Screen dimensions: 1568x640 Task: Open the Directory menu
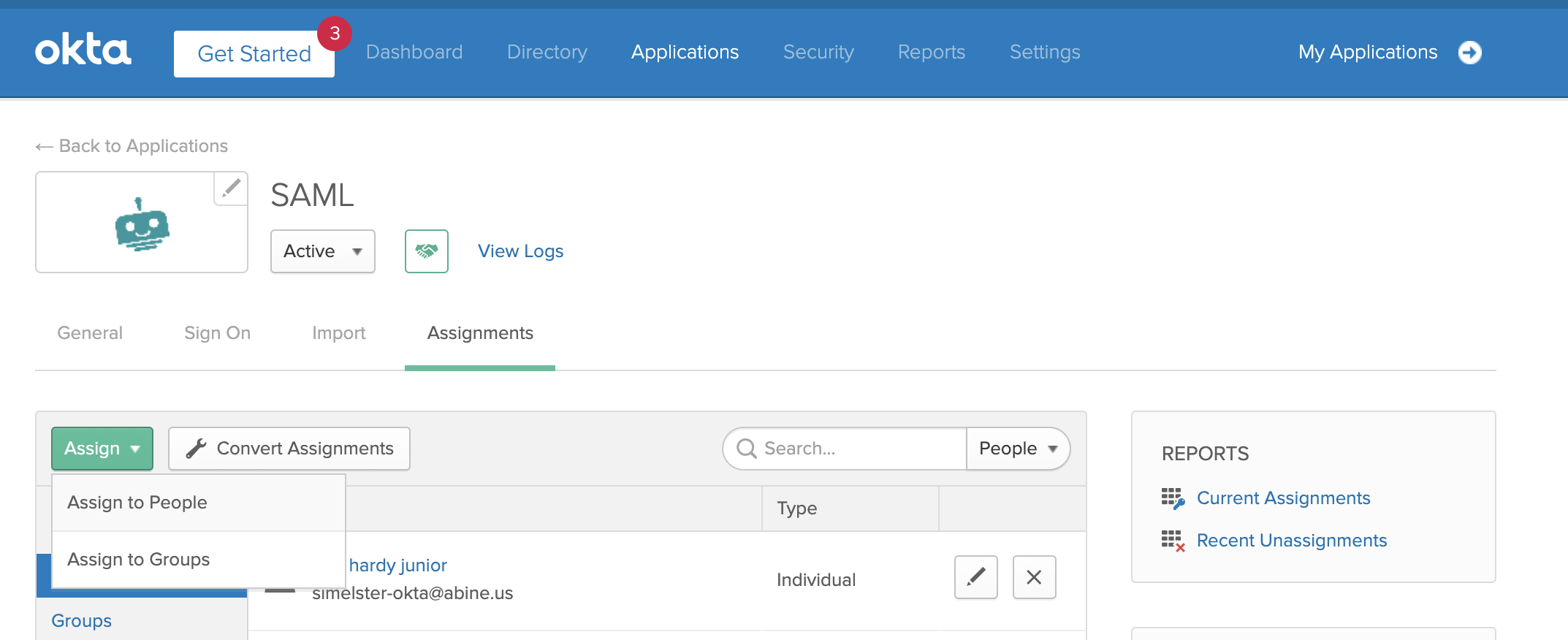(547, 52)
